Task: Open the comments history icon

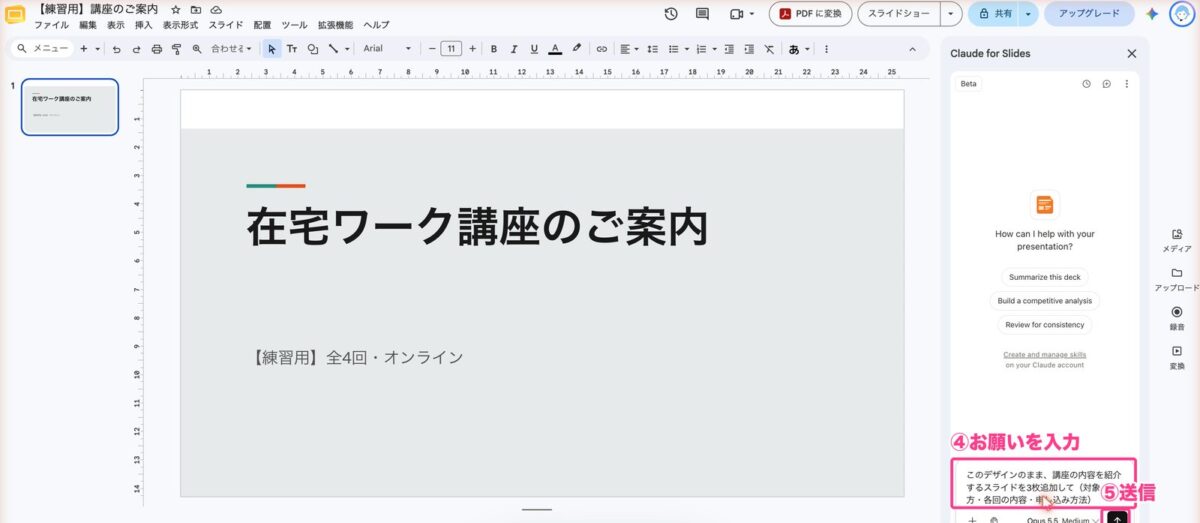Action: 702,14
